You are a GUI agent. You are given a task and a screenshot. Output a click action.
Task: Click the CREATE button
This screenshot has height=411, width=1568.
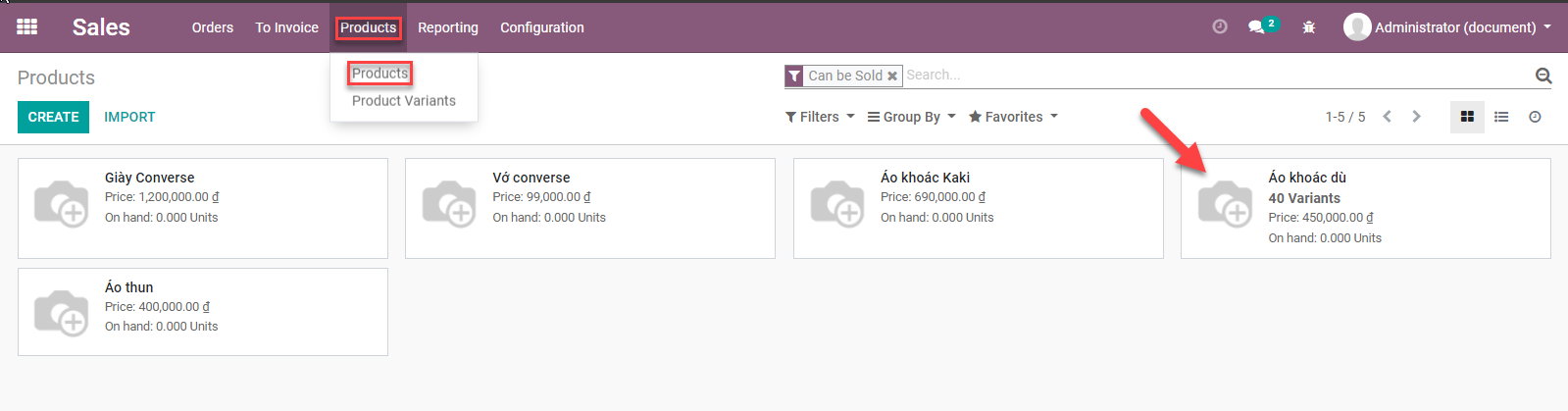[53, 117]
